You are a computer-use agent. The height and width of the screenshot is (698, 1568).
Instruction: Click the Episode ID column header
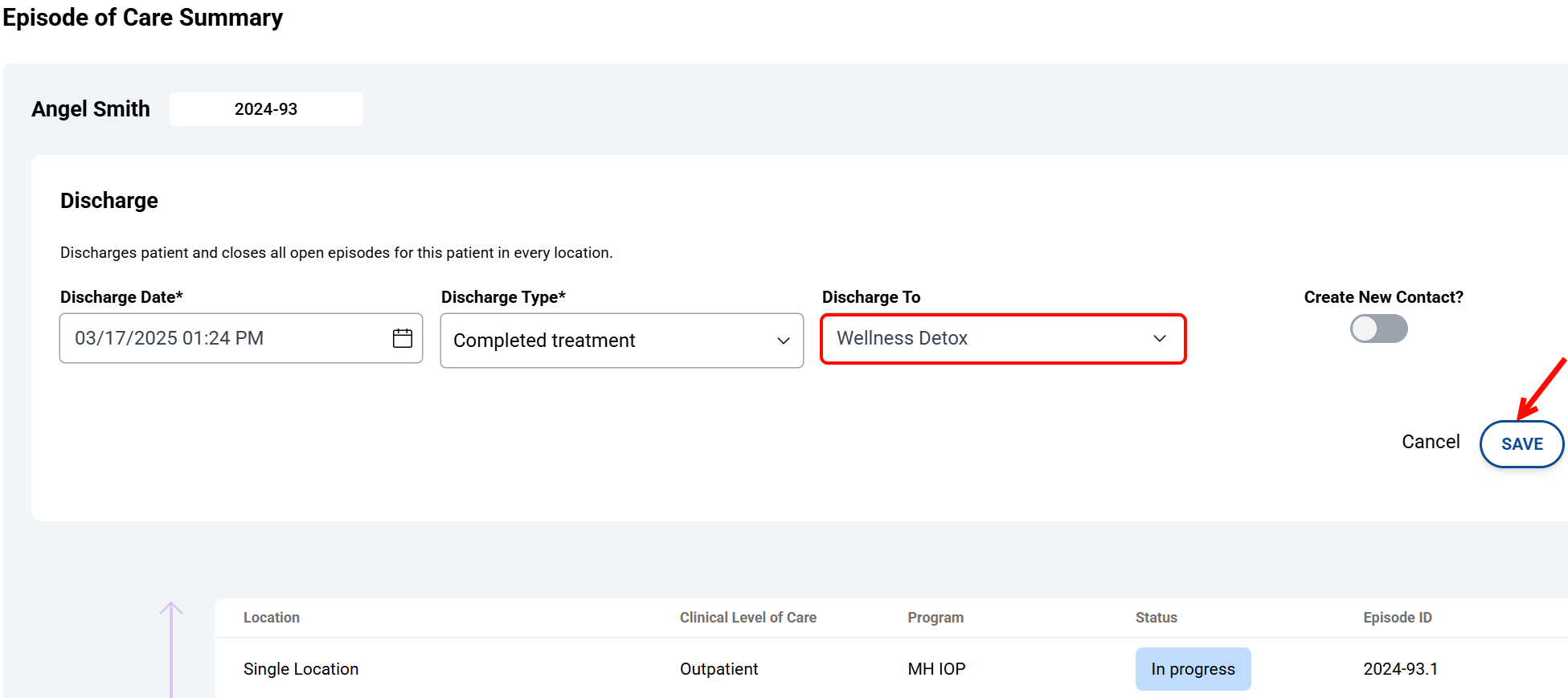1397,618
